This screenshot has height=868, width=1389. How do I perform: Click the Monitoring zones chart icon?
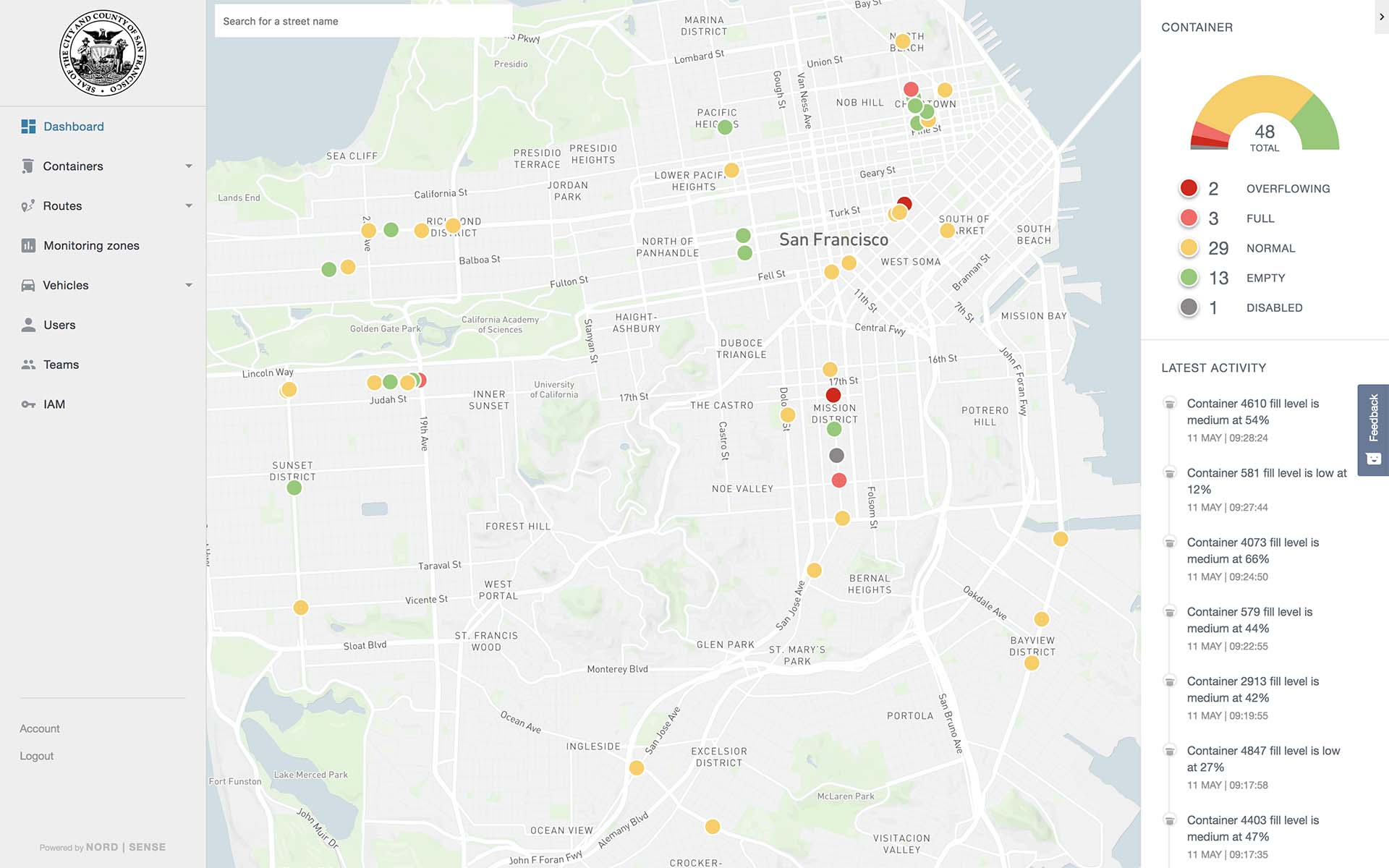click(x=28, y=246)
